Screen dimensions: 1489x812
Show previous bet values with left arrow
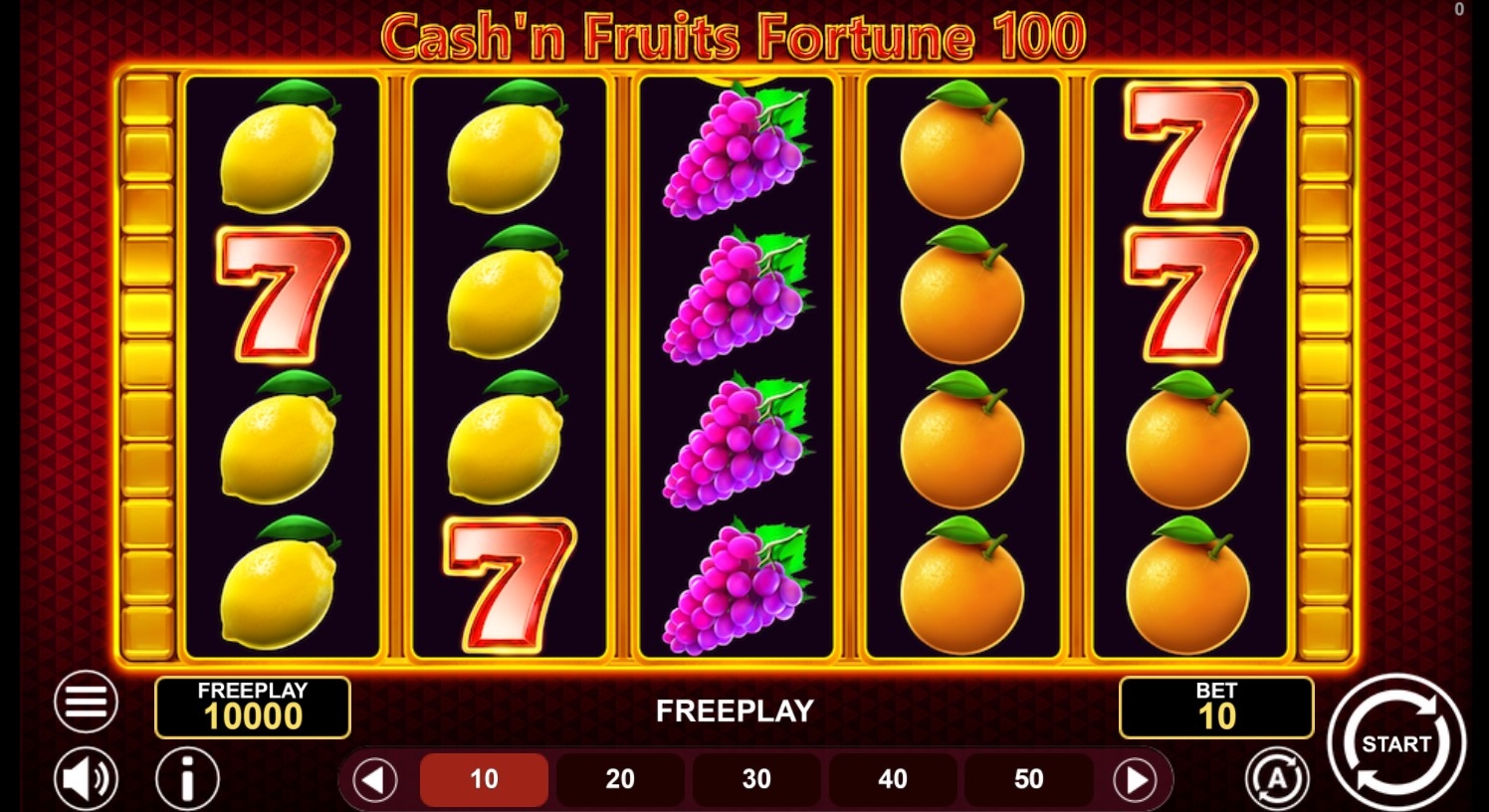pyautogui.click(x=375, y=780)
